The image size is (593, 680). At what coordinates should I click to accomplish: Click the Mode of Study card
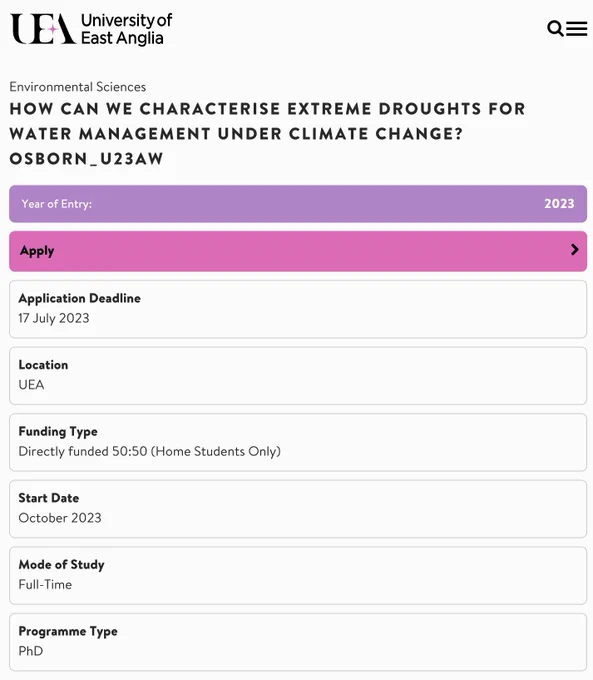pyautogui.click(x=298, y=575)
